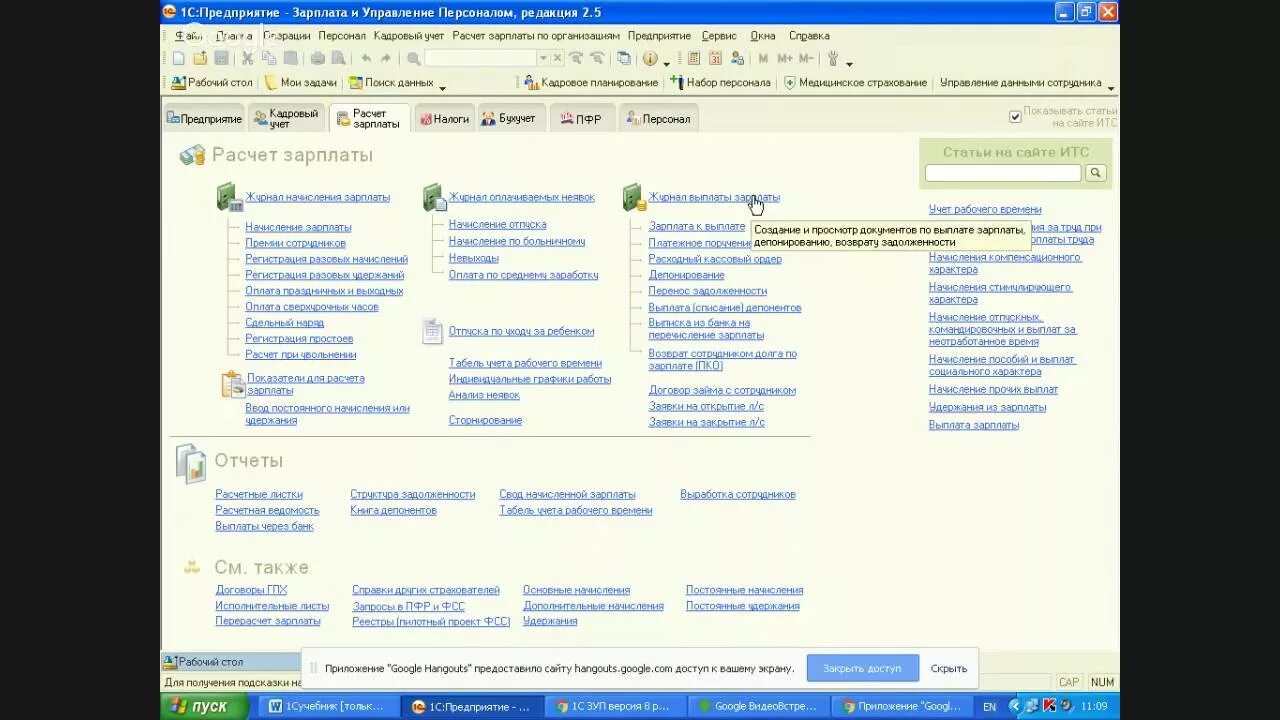Click the EN language indicator in tray
The height and width of the screenshot is (720, 1280).
(x=989, y=707)
